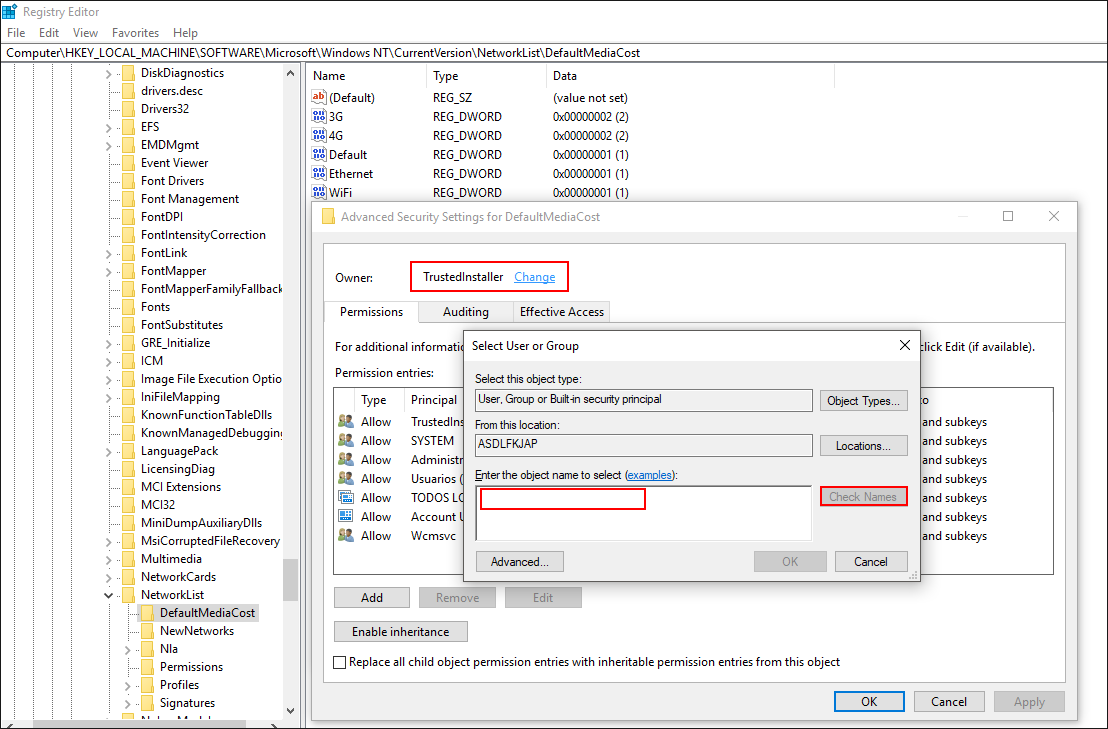The image size is (1108, 729).
Task: Click the registry path address bar
Action: (554, 52)
